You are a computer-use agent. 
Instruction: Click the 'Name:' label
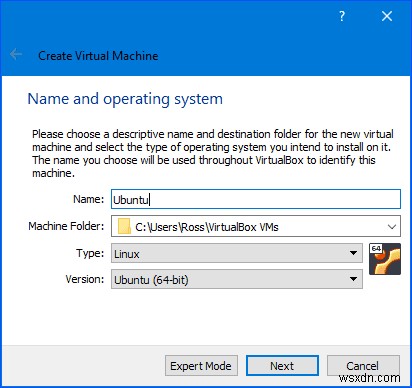89,199
